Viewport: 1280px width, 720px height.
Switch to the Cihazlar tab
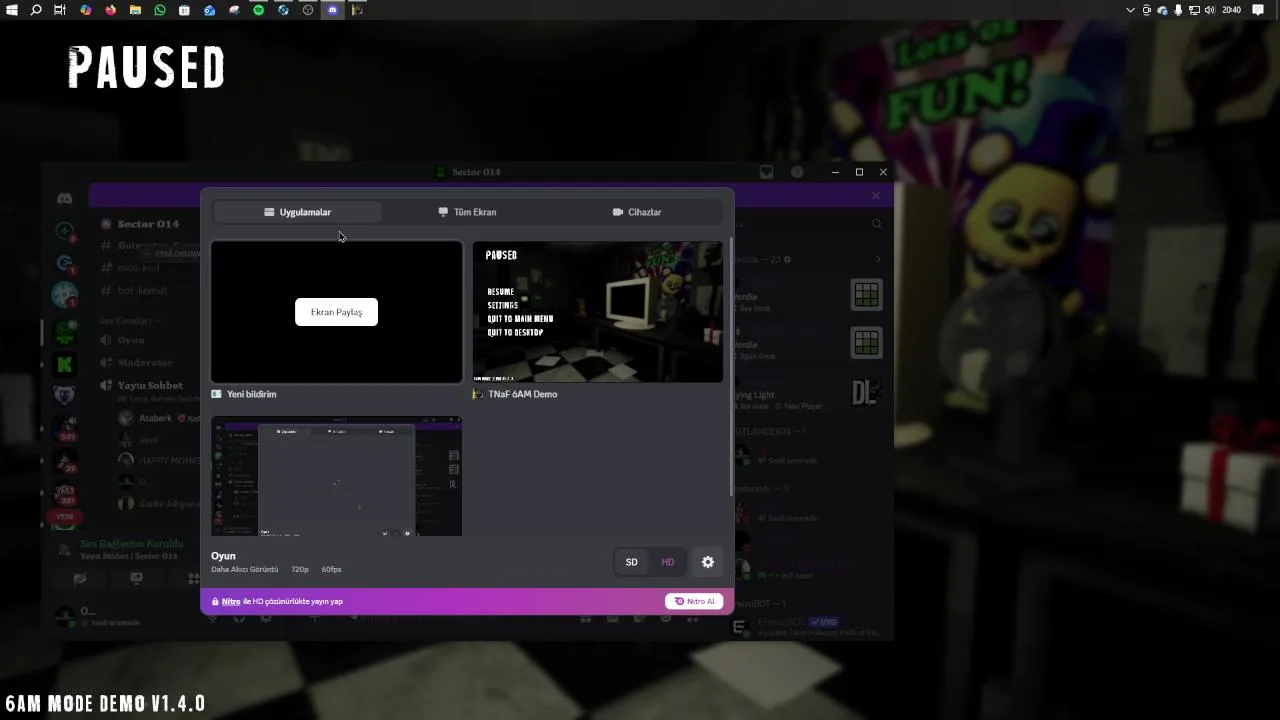click(x=637, y=212)
